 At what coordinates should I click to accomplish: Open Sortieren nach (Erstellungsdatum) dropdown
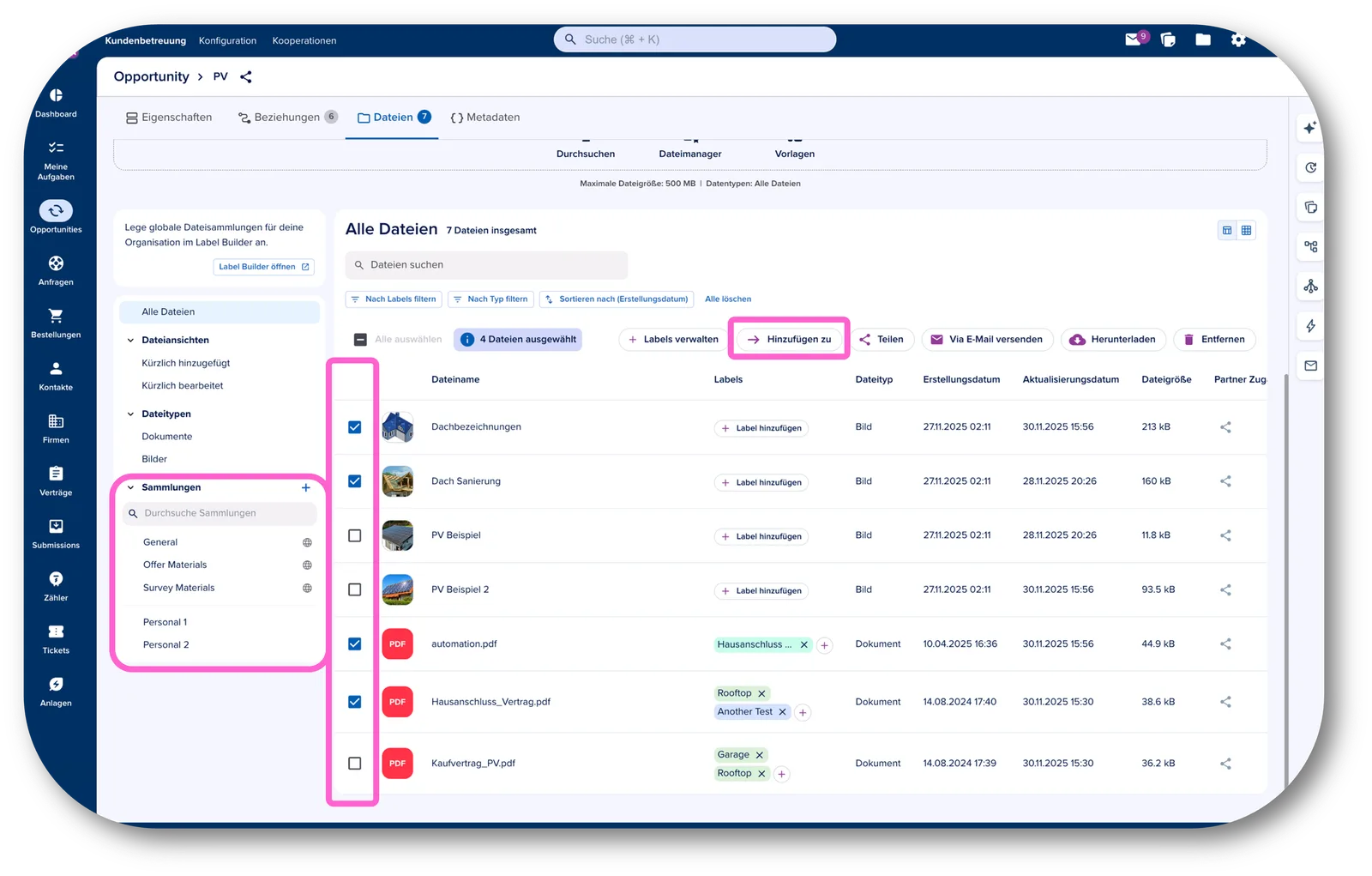click(x=617, y=299)
